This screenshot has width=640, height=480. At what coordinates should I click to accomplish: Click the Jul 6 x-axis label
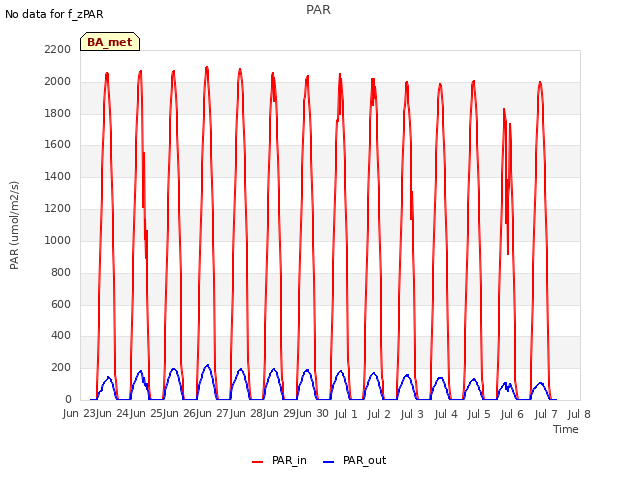pyautogui.click(x=512, y=414)
